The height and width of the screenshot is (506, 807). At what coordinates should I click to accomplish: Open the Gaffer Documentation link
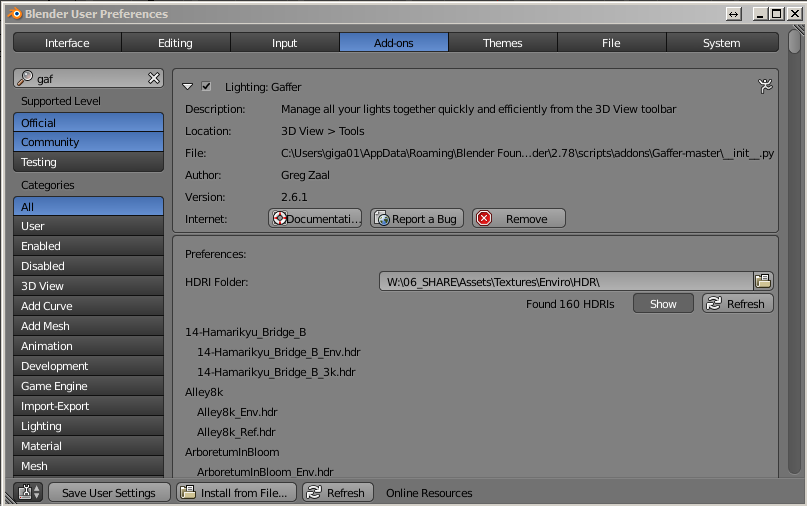[315, 218]
